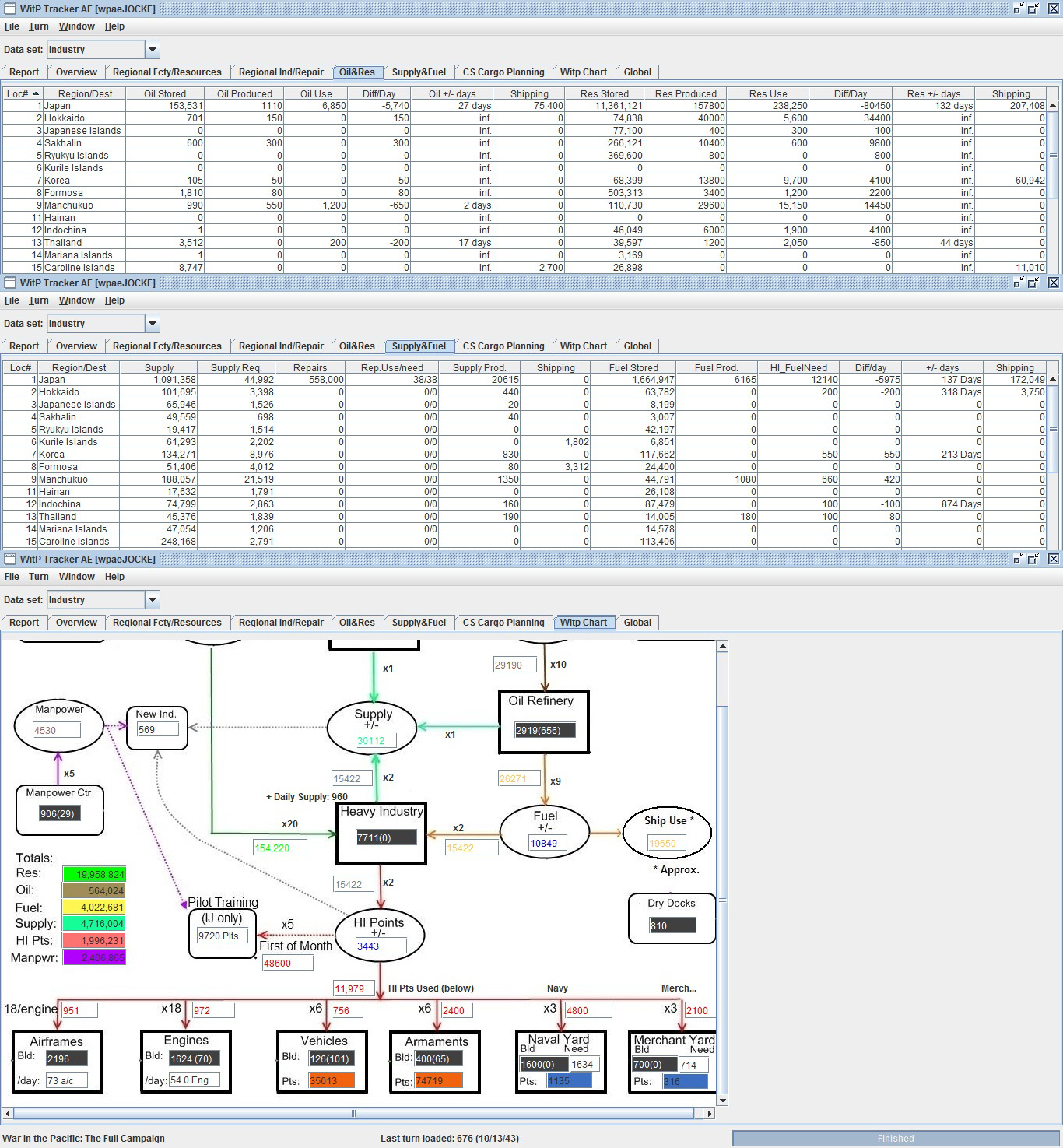Open the File menu in the Oil&Res window

pos(12,26)
